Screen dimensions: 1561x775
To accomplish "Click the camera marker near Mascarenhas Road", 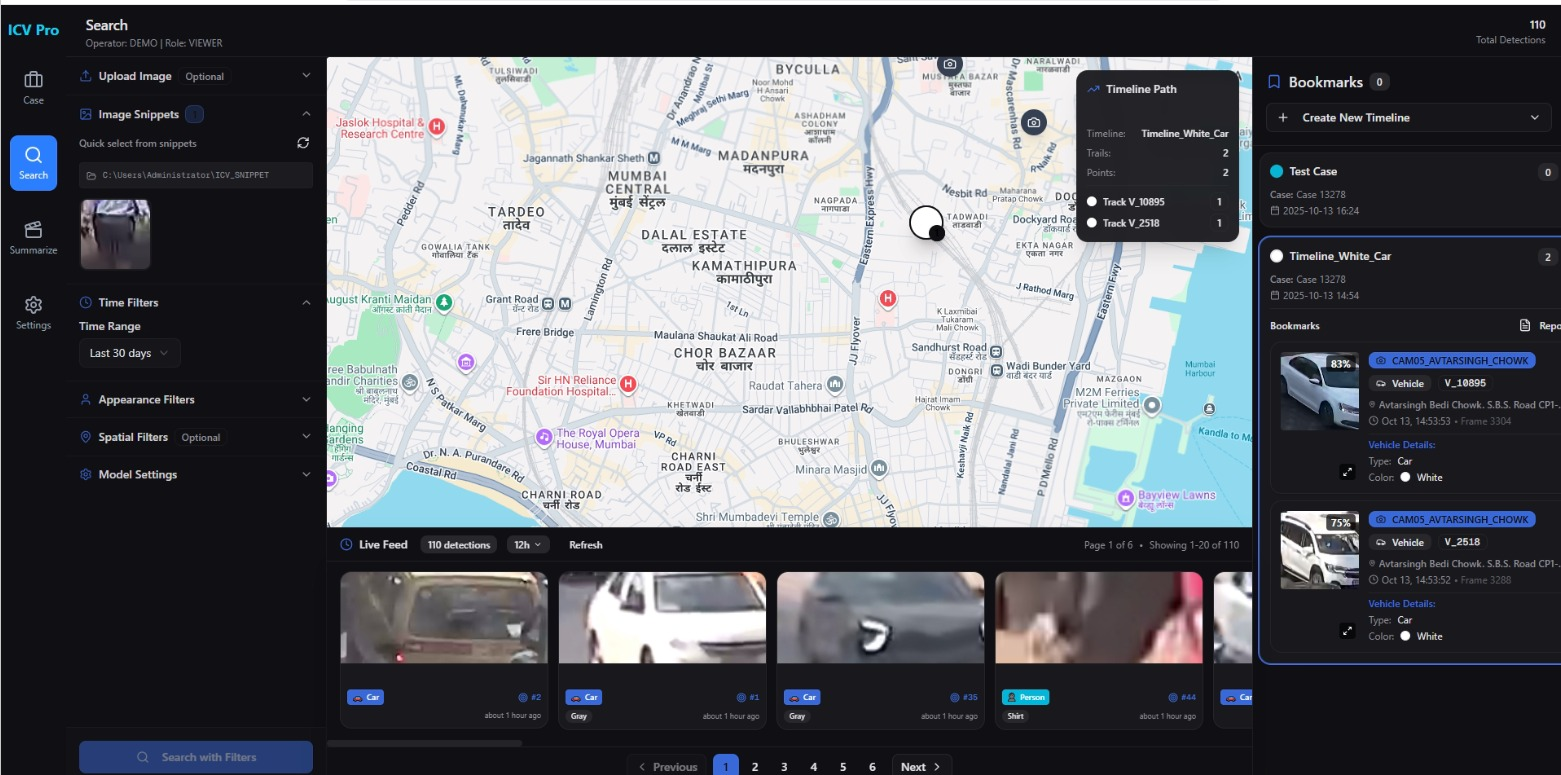I will click(x=1032, y=122).
